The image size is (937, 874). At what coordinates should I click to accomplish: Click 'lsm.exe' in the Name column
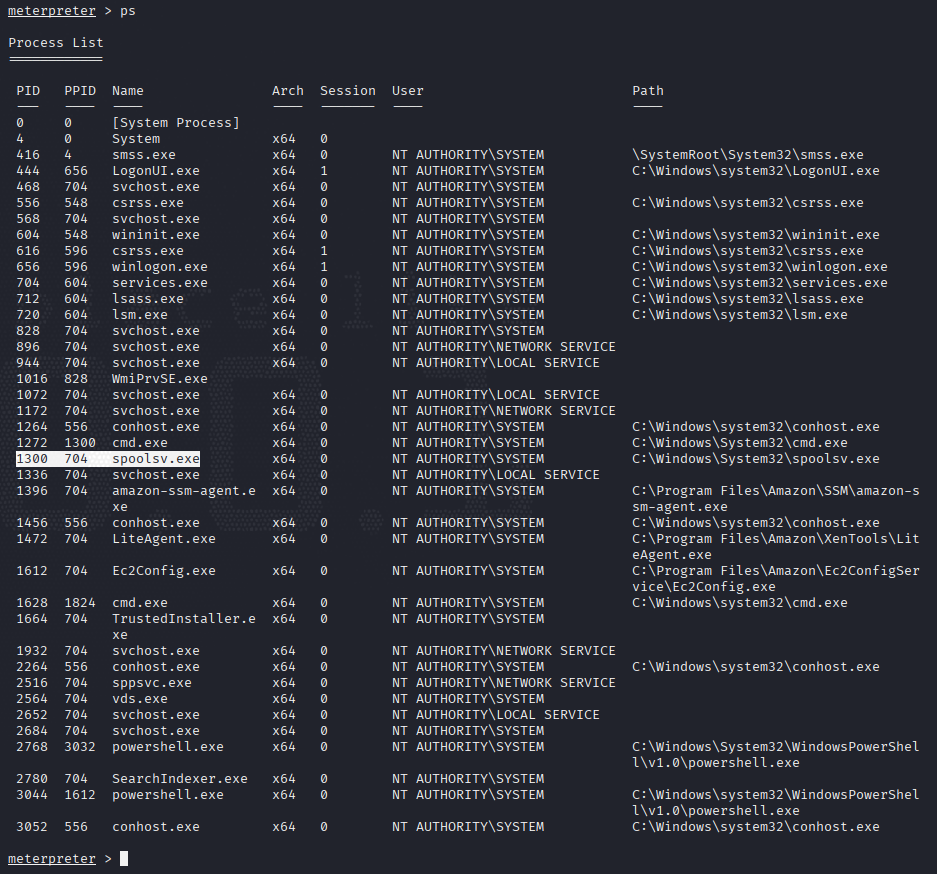(x=140, y=315)
